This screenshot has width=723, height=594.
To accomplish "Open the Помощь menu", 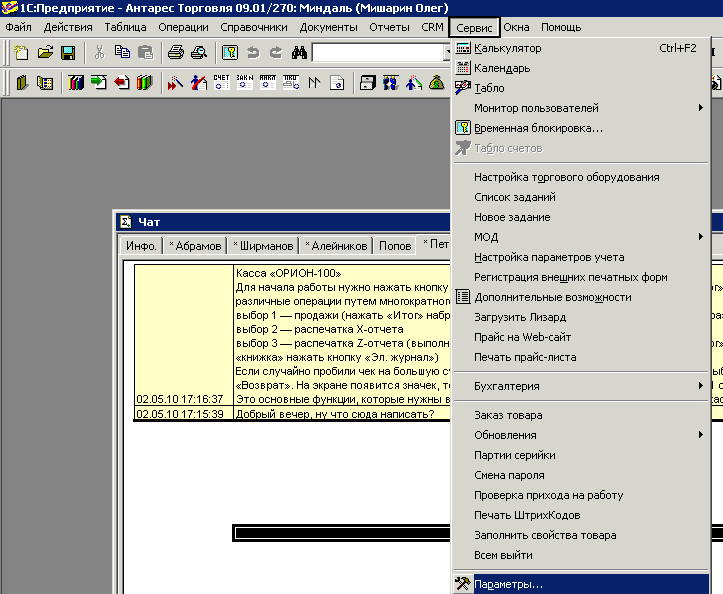I will pyautogui.click(x=561, y=27).
